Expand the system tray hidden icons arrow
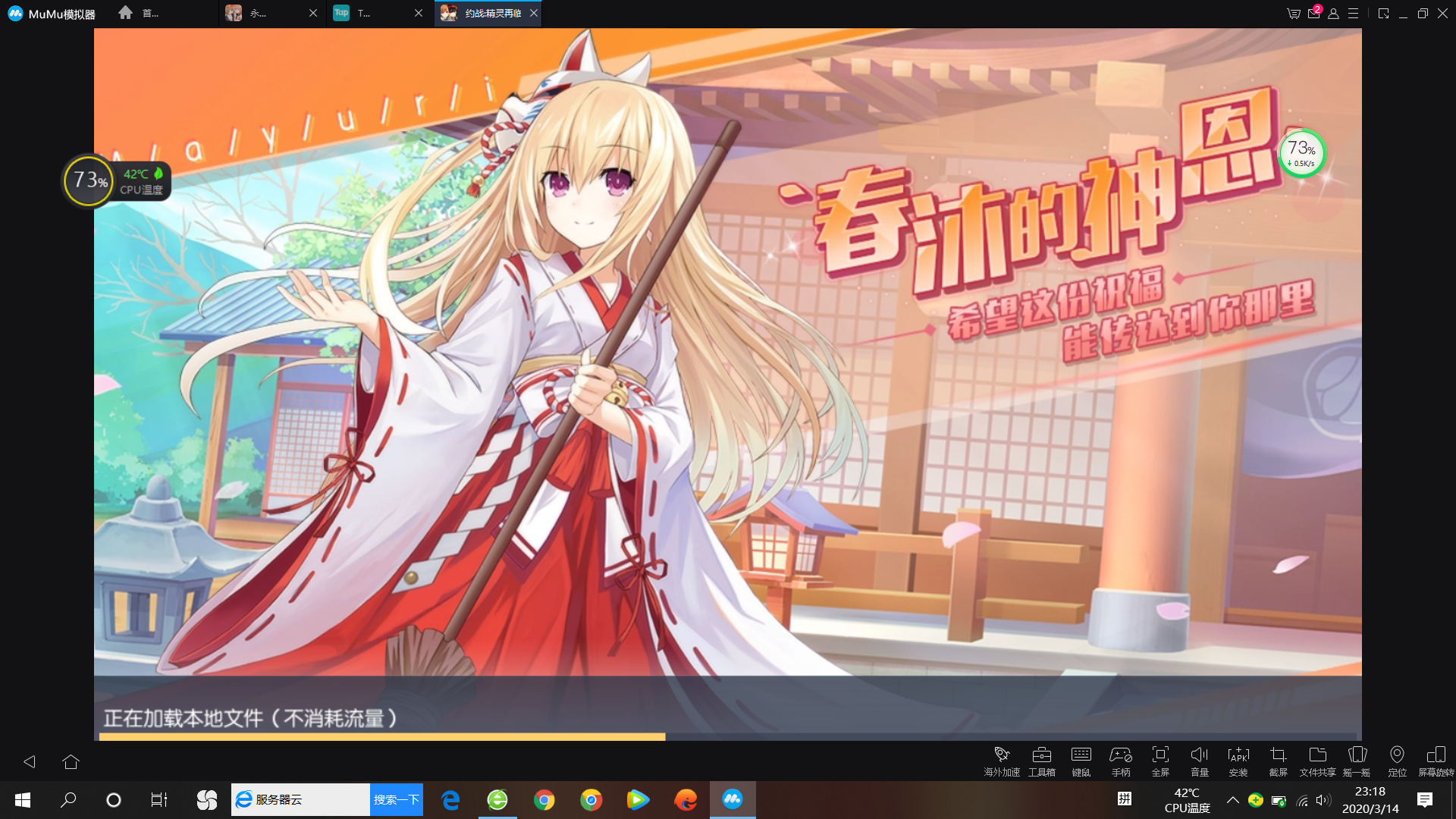 pyautogui.click(x=1233, y=799)
